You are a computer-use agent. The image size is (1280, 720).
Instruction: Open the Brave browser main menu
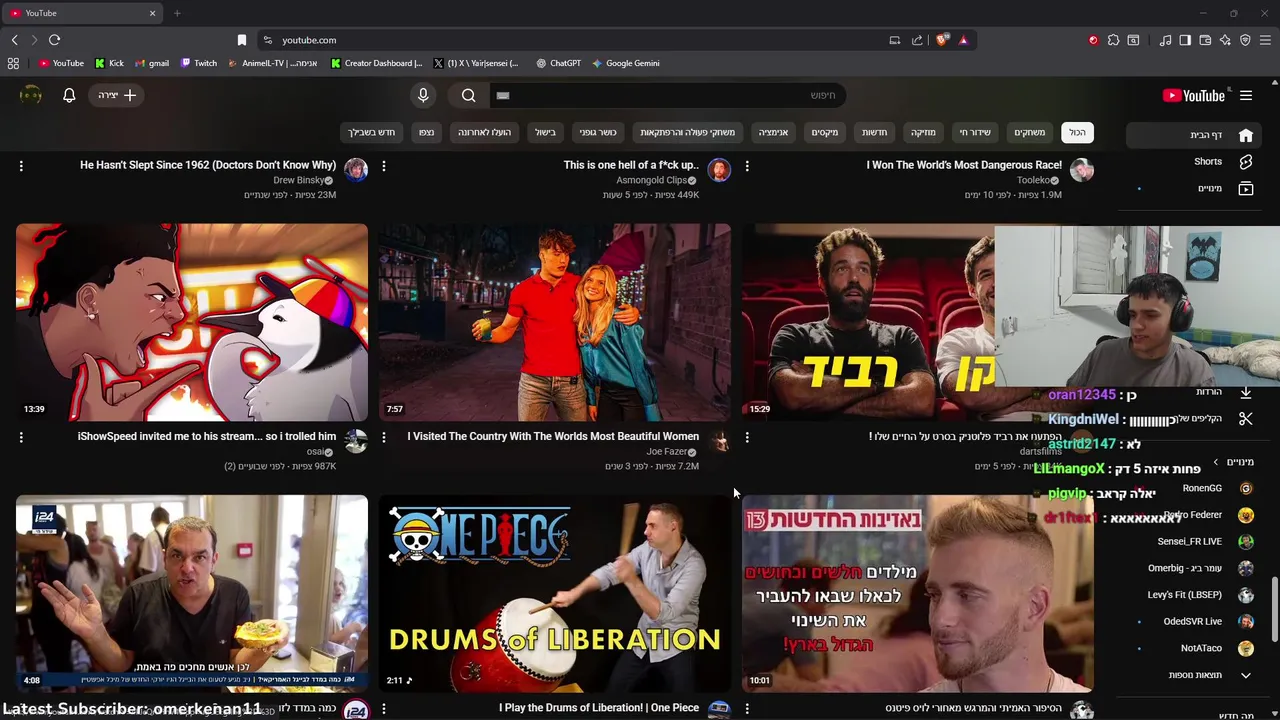click(1266, 40)
